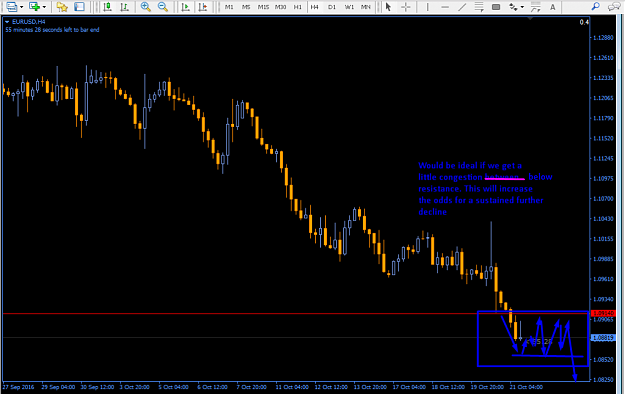
Task: Click the Profiles toolbar icon
Action: click(12, 6)
